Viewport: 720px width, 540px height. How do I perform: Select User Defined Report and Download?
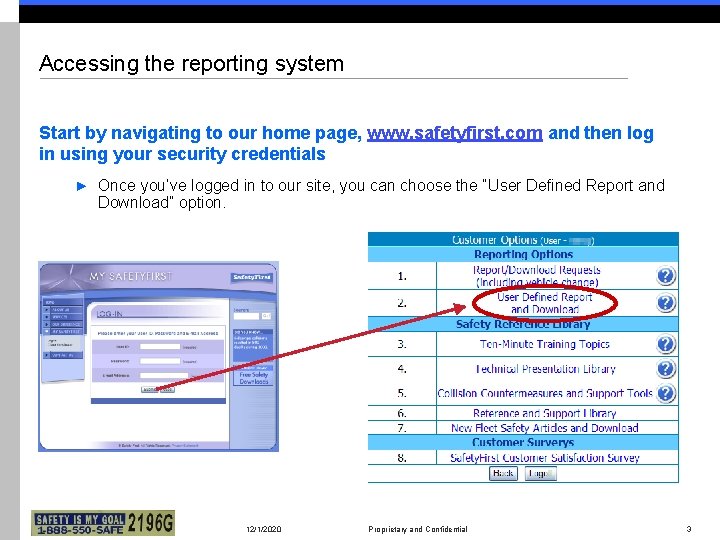click(545, 303)
